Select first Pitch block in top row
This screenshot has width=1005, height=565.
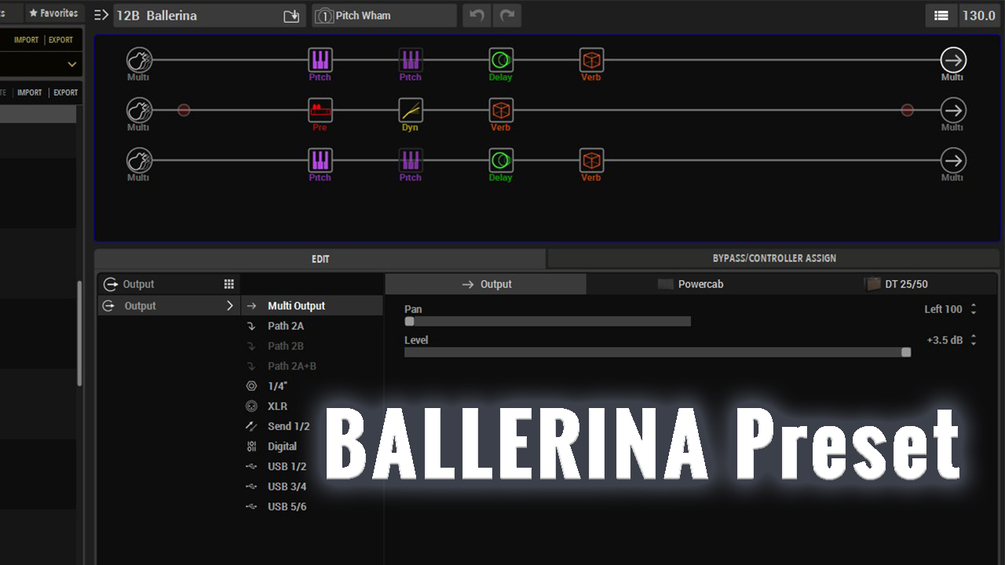pos(320,60)
